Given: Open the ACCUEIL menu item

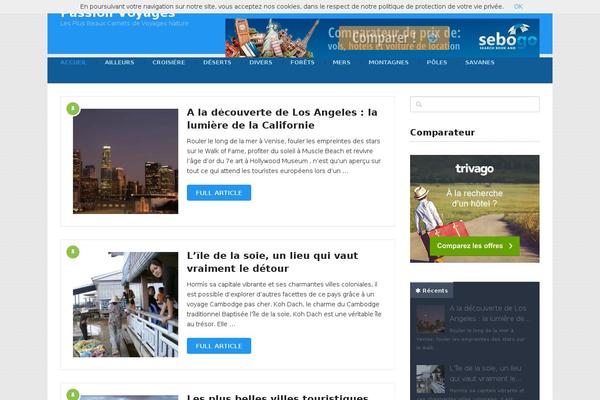Looking at the screenshot, I should click(73, 62).
